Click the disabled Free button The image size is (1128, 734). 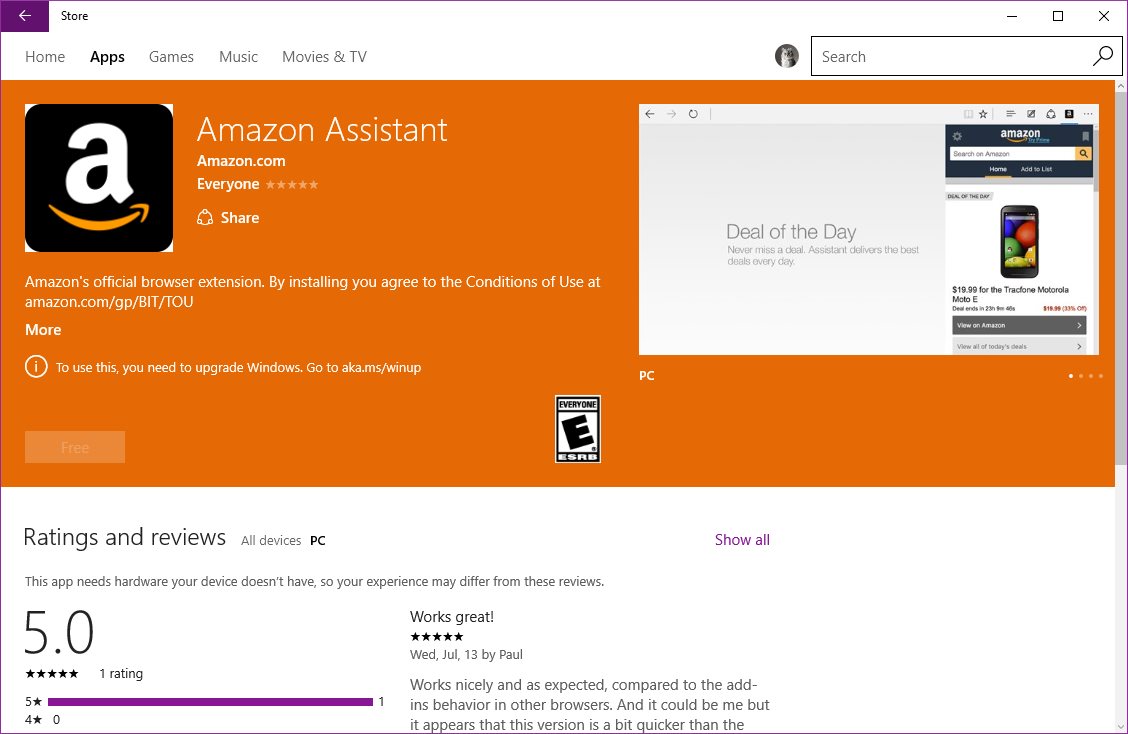tap(75, 447)
